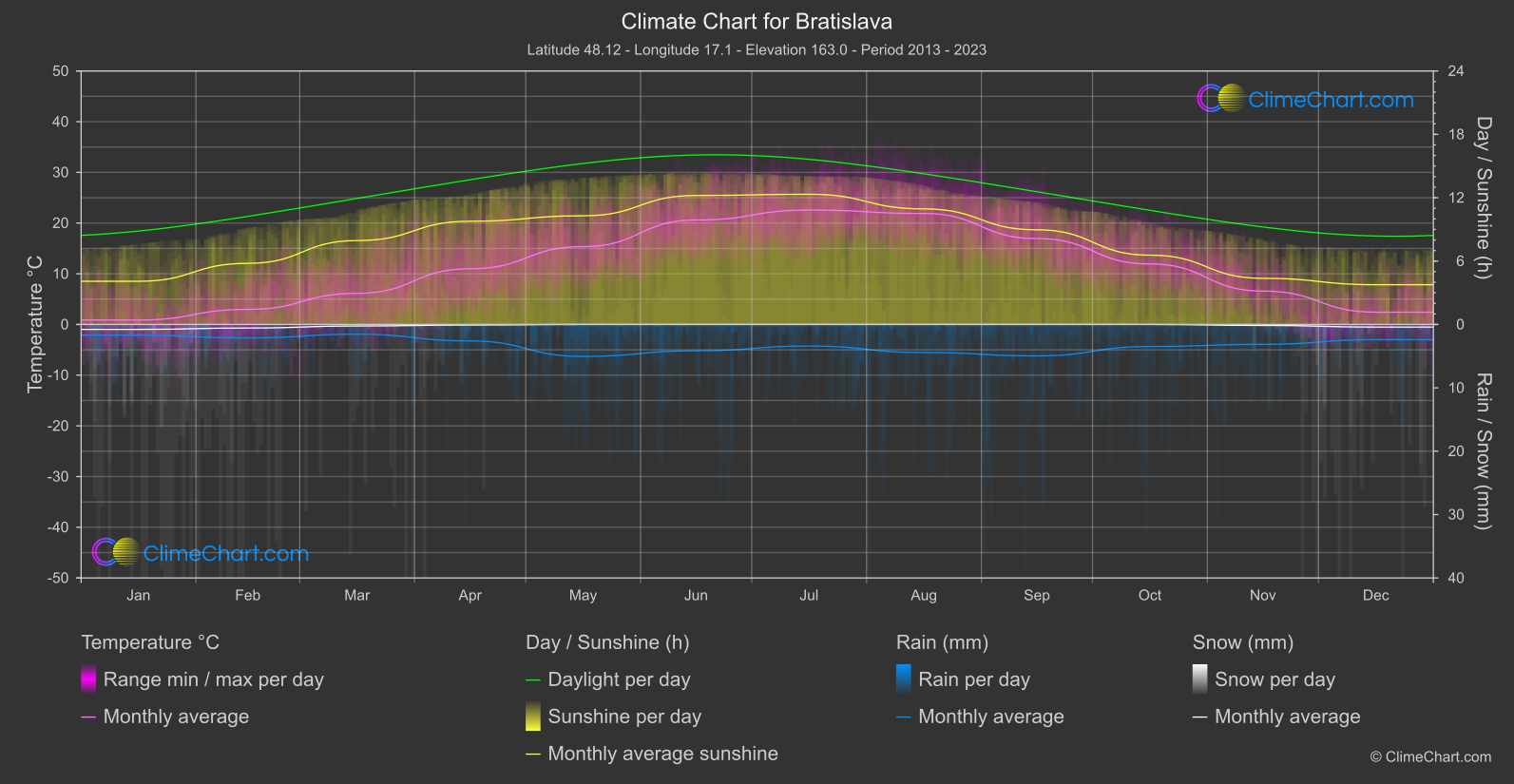Click the © ClimeChart.com copyright text

coord(1430,756)
